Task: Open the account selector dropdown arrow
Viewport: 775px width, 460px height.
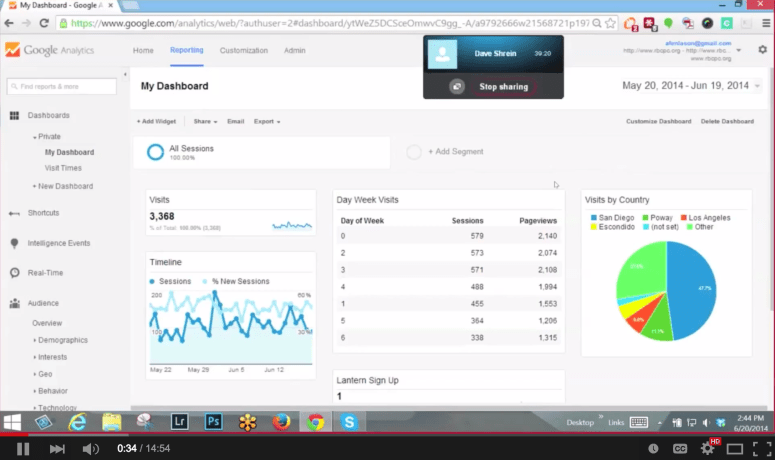Action: 738,50
